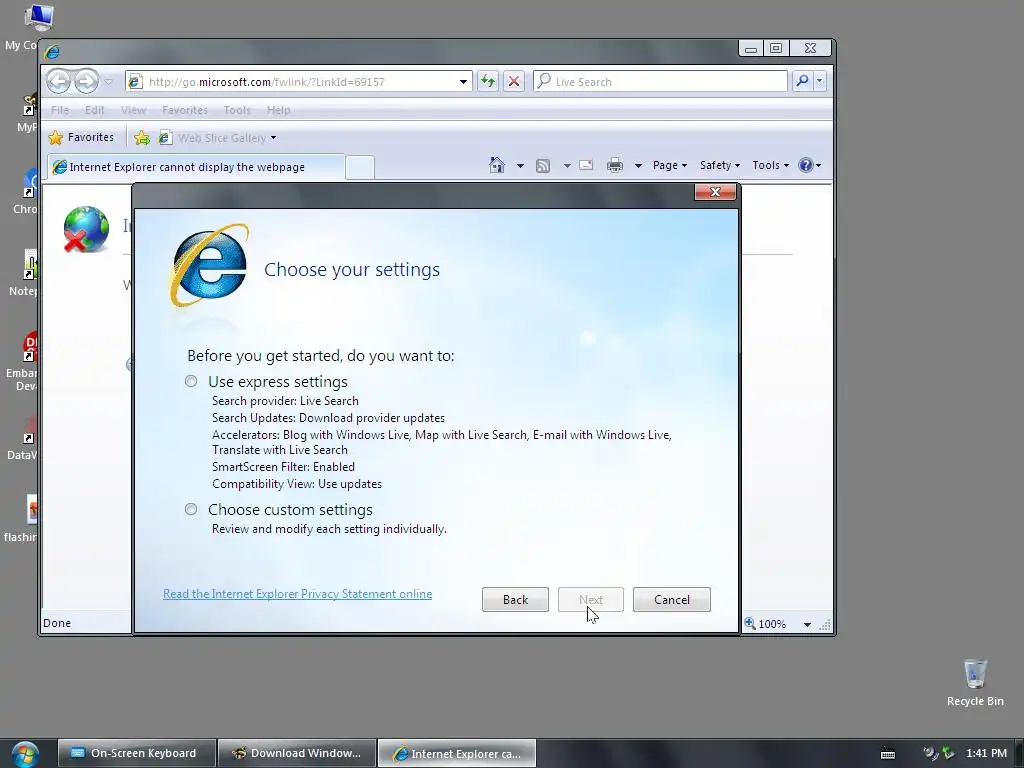Image resolution: width=1024 pixels, height=768 pixels.
Task: Click the keyboard icon in the system tray
Action: [x=888, y=754]
